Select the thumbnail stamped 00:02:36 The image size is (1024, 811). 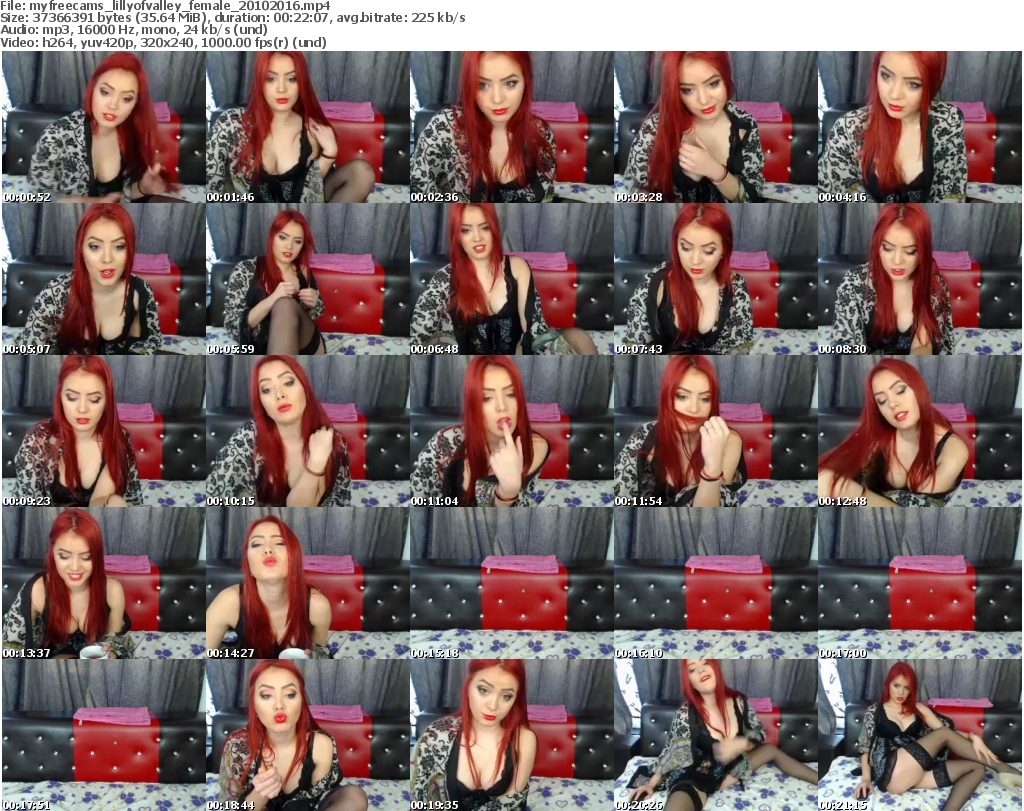click(x=511, y=127)
